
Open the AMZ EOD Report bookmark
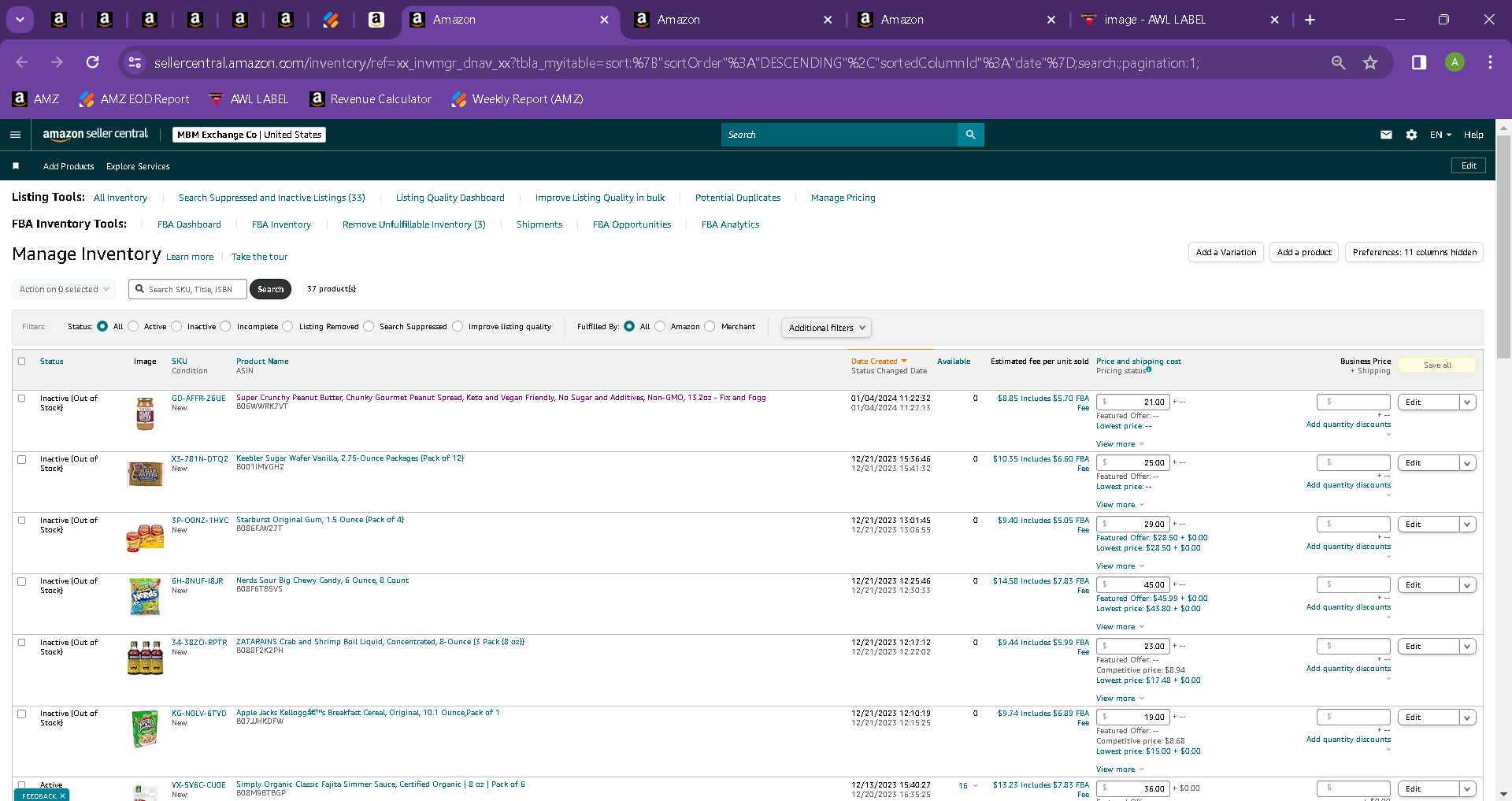134,98
